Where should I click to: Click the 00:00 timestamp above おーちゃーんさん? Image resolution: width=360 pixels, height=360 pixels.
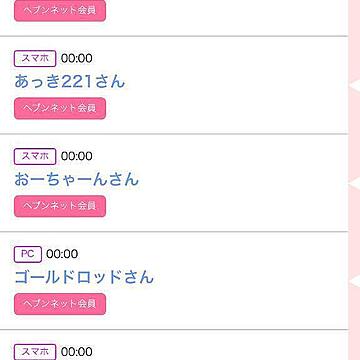pos(77,156)
